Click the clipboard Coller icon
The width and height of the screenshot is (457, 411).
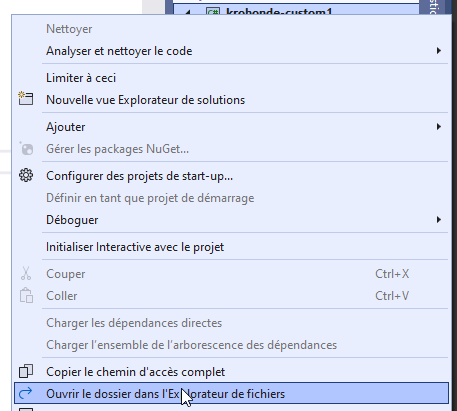(x=26, y=296)
